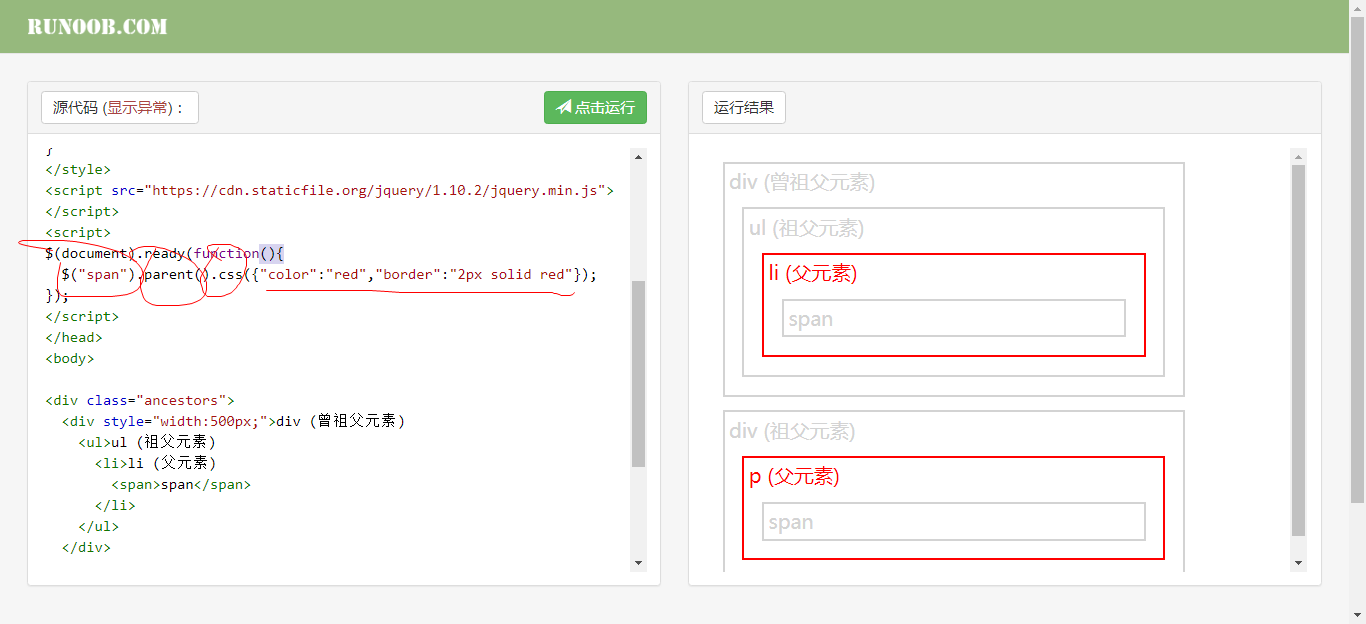Click the 源代码 (显示异常) button
Screen dimensions: 1366x624
click(120, 108)
